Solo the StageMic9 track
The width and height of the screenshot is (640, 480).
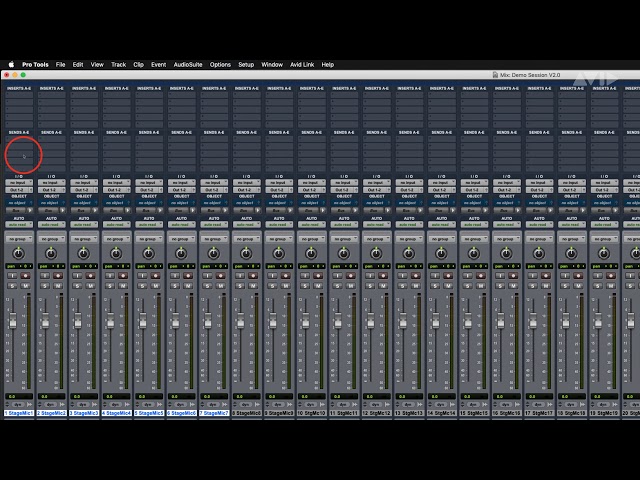tap(272, 286)
